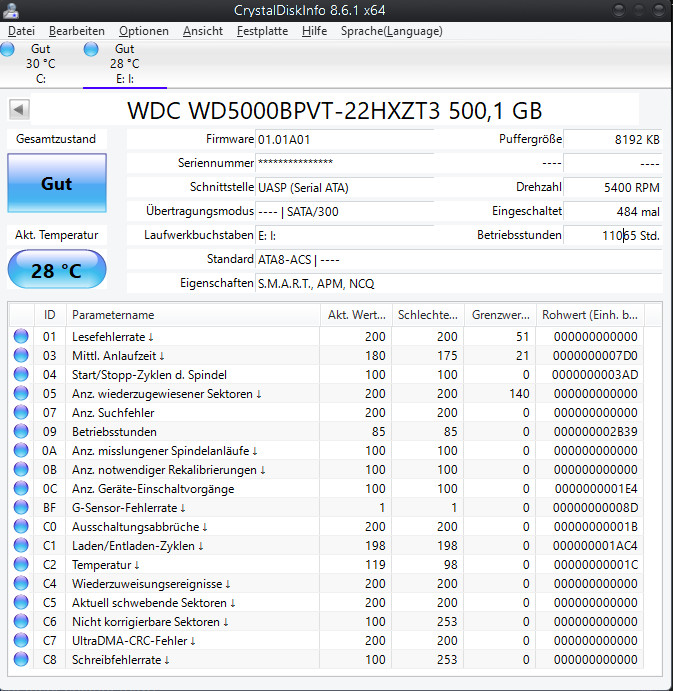673x691 pixels.
Task: Click the 28 °C temperature button
Action: tap(57, 270)
